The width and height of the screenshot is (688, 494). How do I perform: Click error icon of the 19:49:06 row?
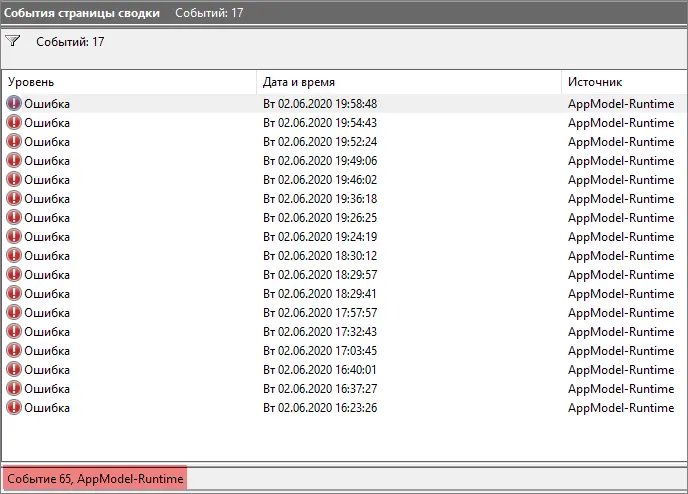(14, 160)
